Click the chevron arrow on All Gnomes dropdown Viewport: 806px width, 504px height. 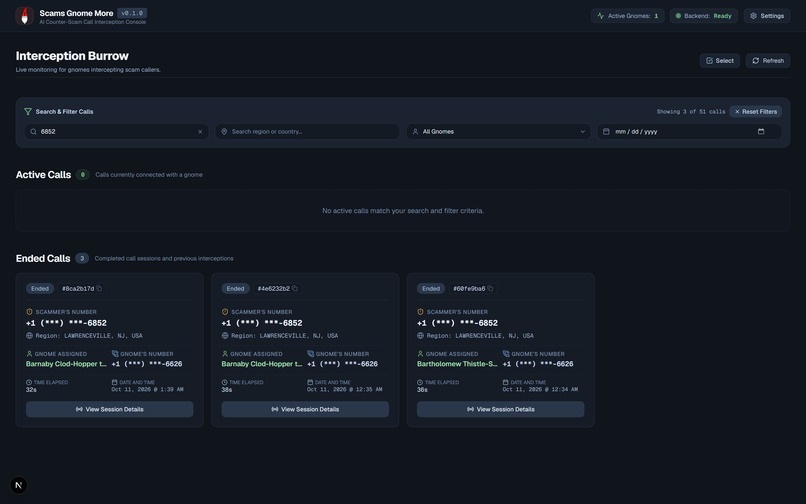pyautogui.click(x=582, y=132)
